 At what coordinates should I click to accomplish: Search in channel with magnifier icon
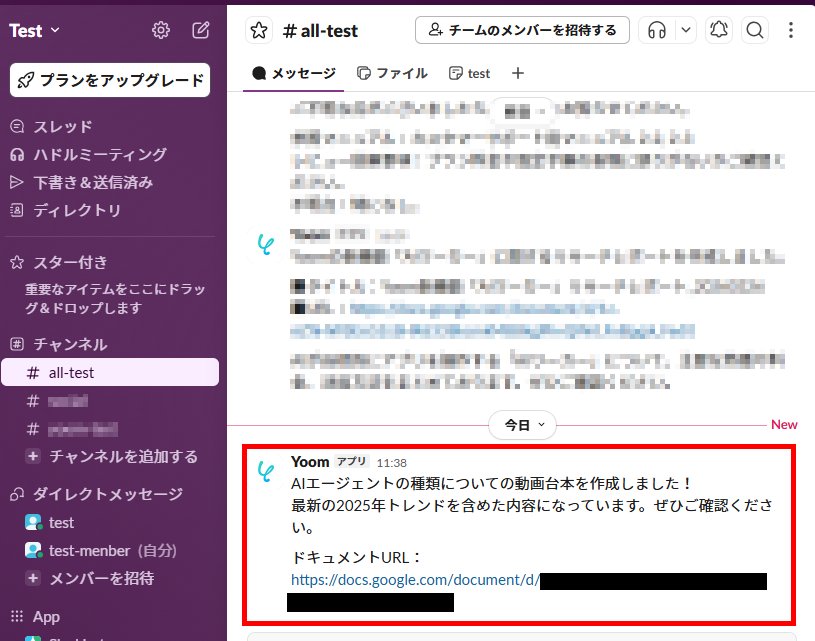755,30
